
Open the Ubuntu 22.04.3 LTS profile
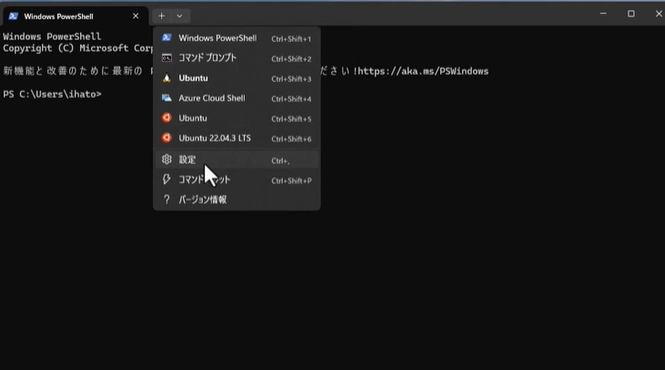237,138
